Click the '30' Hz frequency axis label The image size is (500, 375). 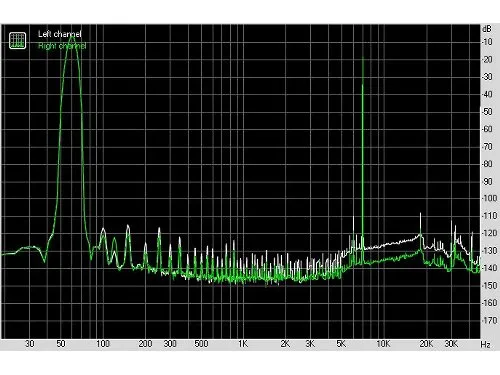point(30,344)
